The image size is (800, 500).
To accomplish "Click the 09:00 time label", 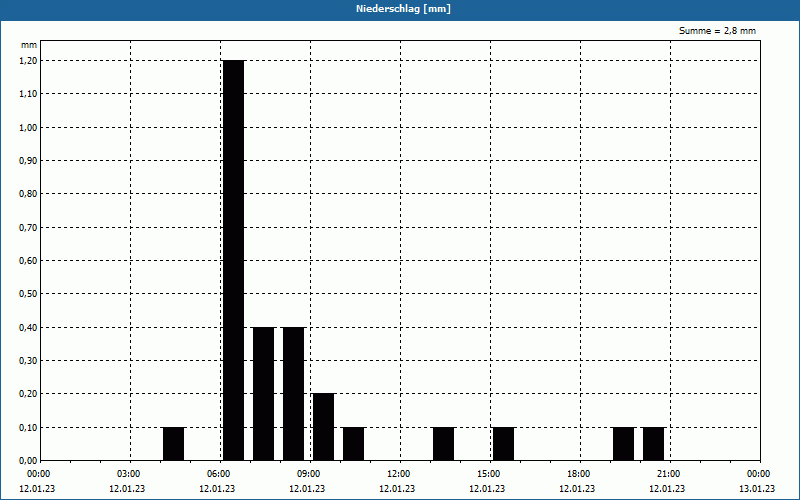I will (309, 474).
